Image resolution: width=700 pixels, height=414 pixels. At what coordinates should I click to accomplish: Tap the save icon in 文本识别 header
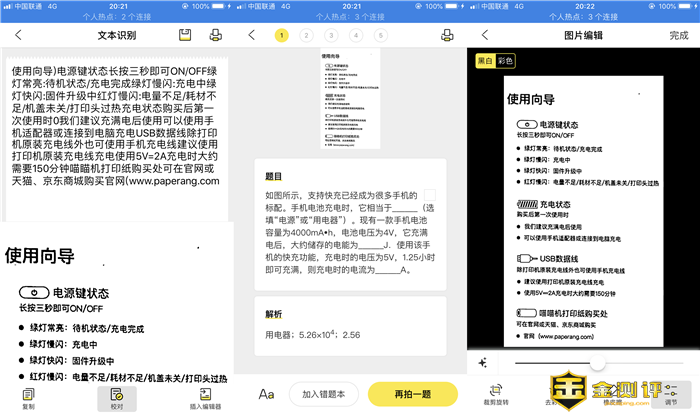pos(185,35)
